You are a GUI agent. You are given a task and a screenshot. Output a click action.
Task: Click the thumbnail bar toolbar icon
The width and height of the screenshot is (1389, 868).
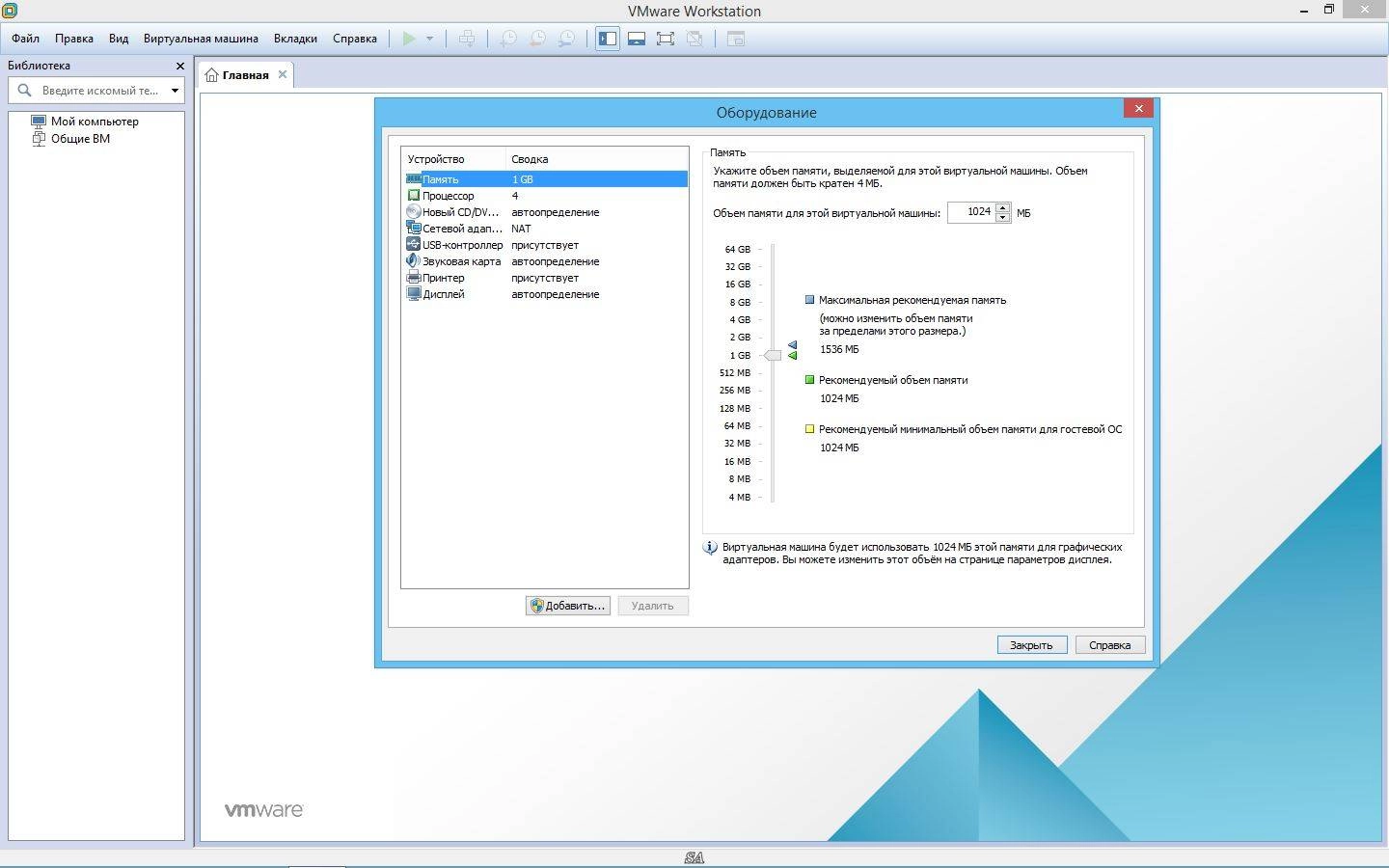[637, 39]
